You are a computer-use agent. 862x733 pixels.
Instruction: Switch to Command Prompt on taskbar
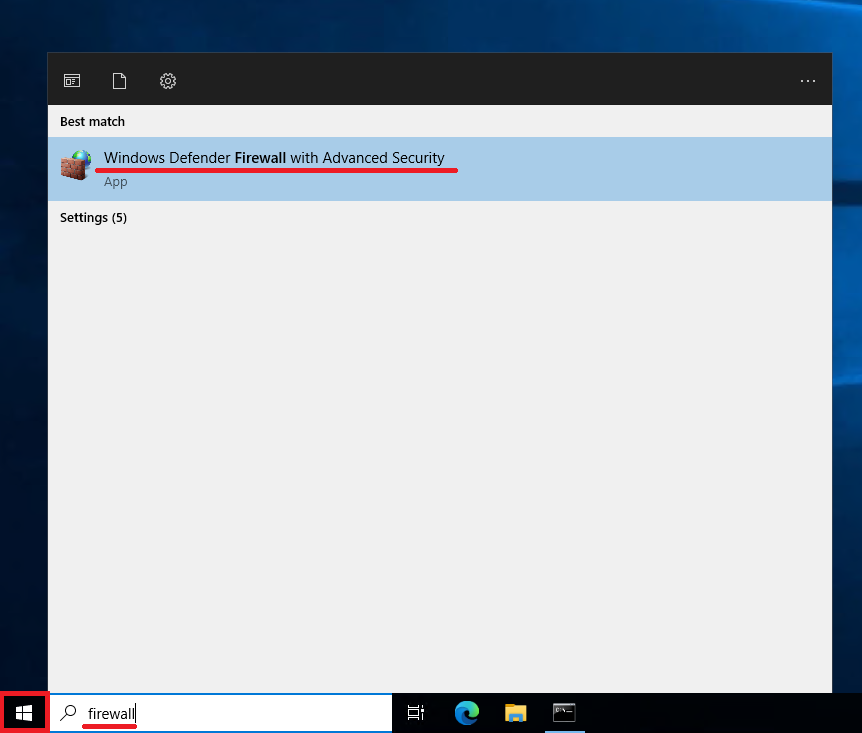(x=565, y=713)
